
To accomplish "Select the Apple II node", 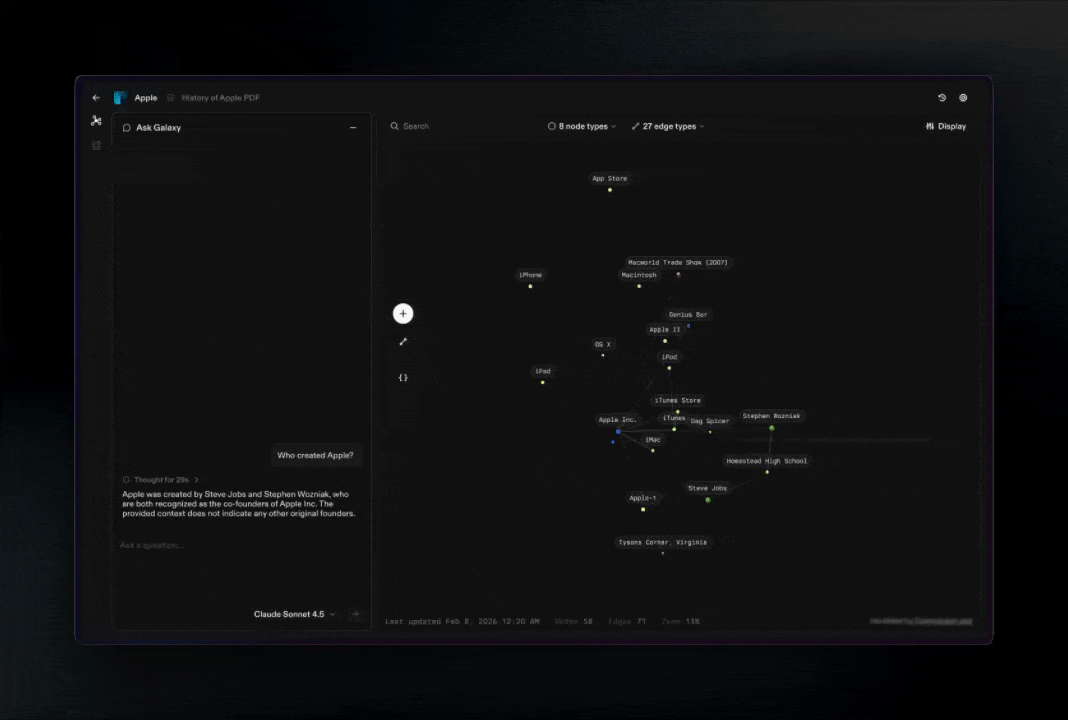I will 665,330.
